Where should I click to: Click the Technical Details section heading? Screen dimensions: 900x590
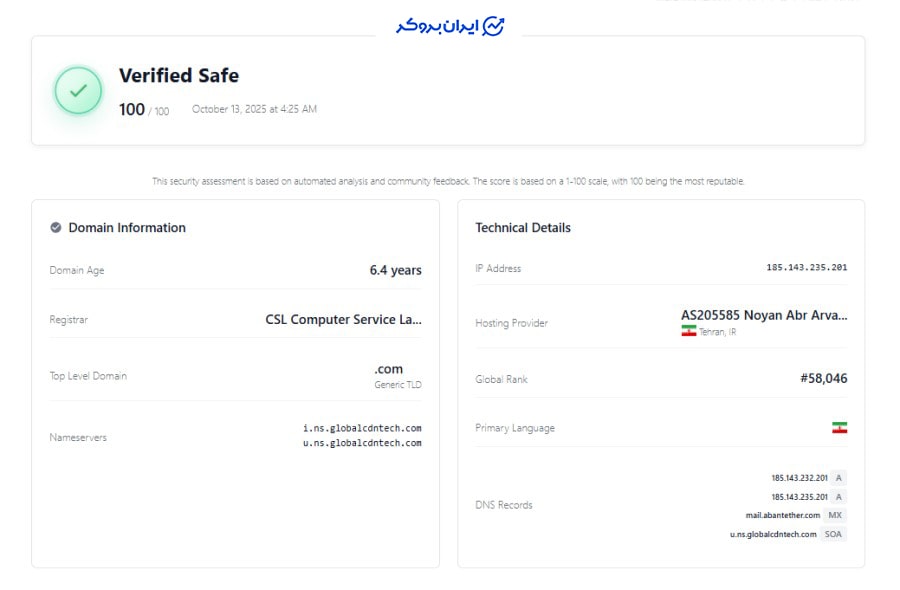[523, 228]
